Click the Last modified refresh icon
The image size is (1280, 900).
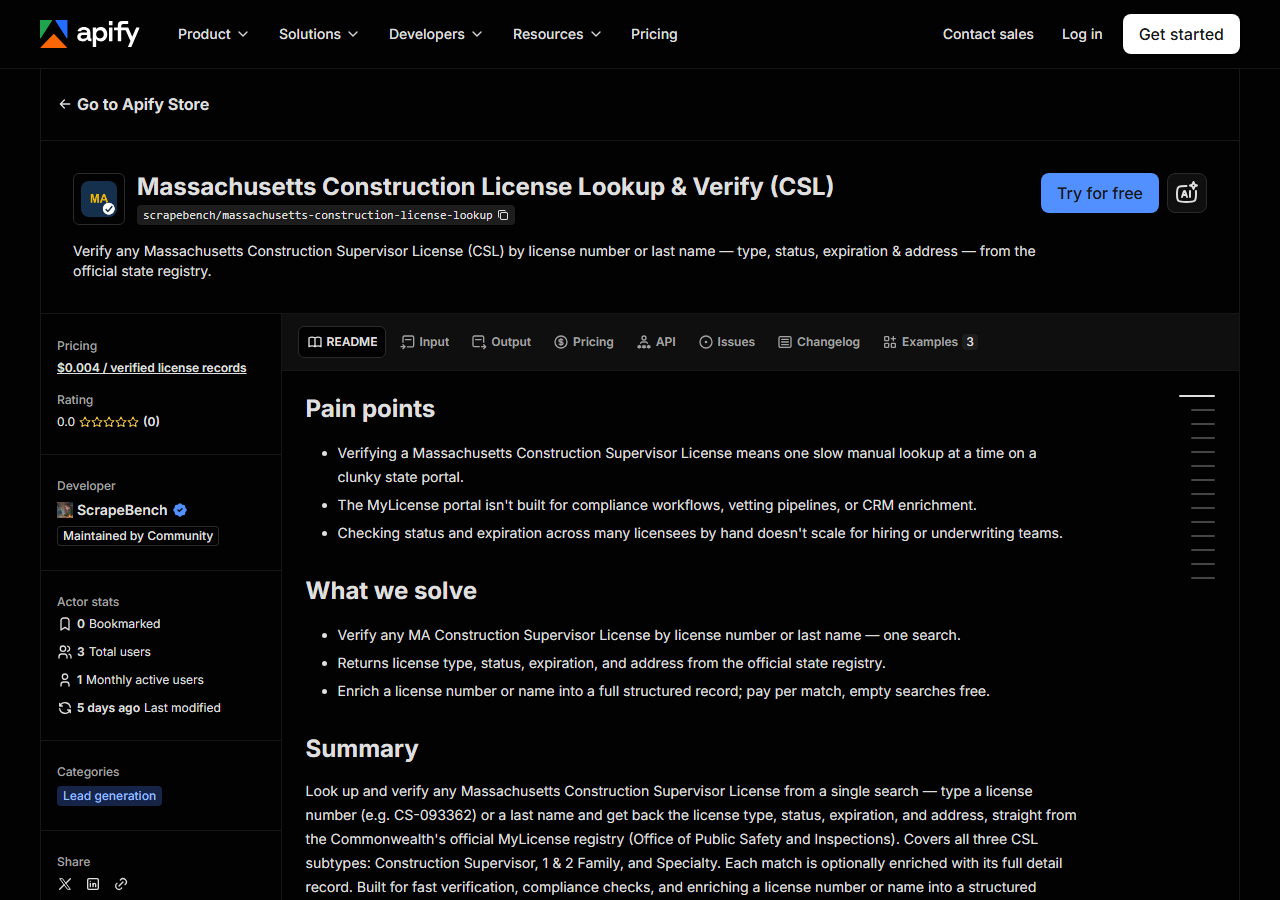click(65, 708)
